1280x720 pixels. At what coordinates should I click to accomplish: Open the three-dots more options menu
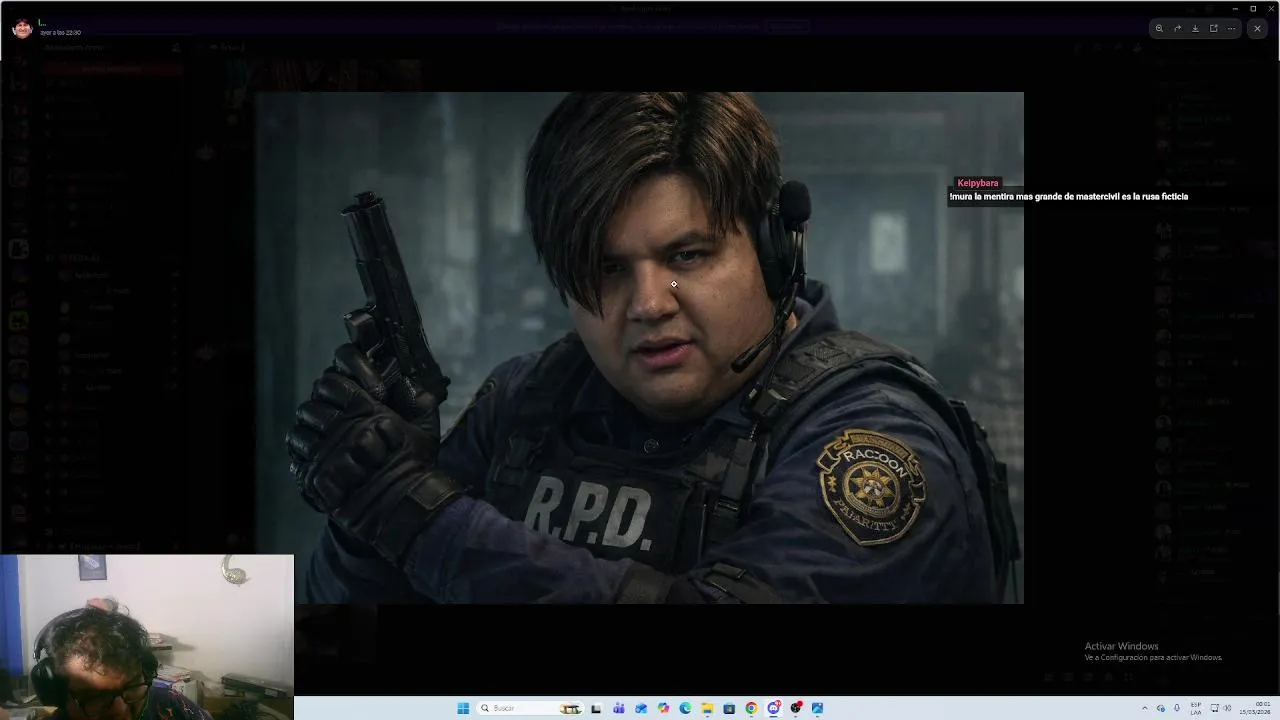tap(1231, 28)
